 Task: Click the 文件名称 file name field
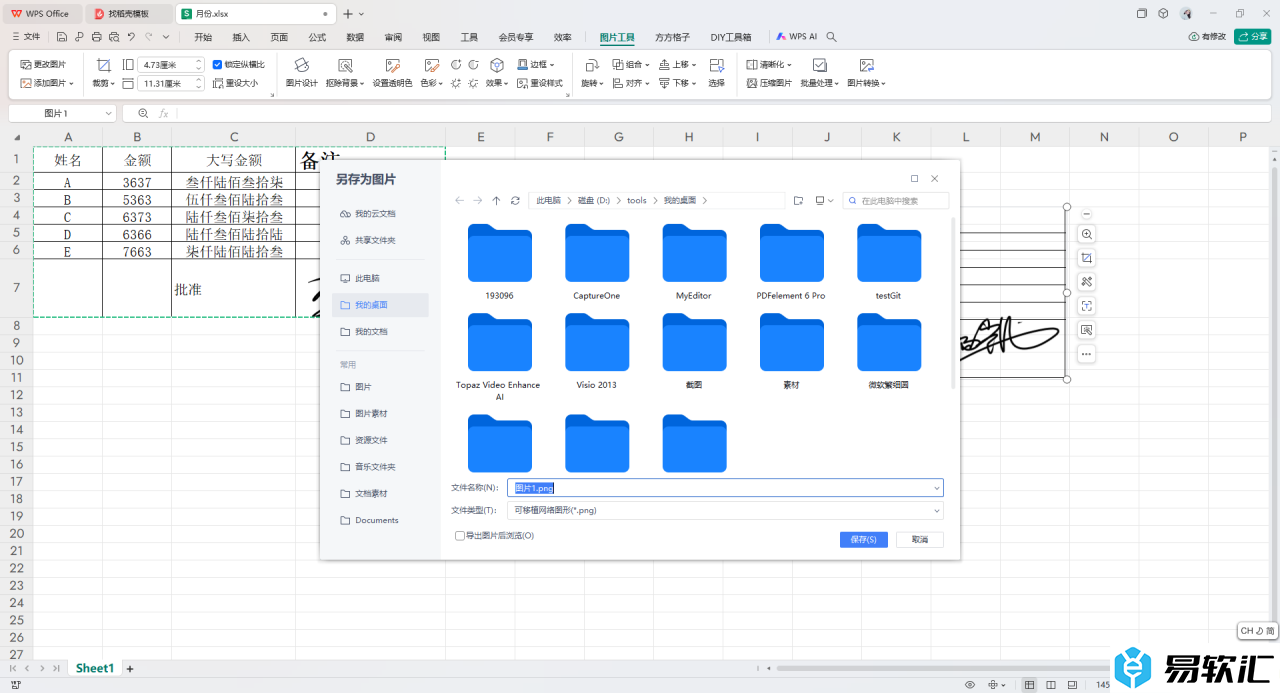725,487
